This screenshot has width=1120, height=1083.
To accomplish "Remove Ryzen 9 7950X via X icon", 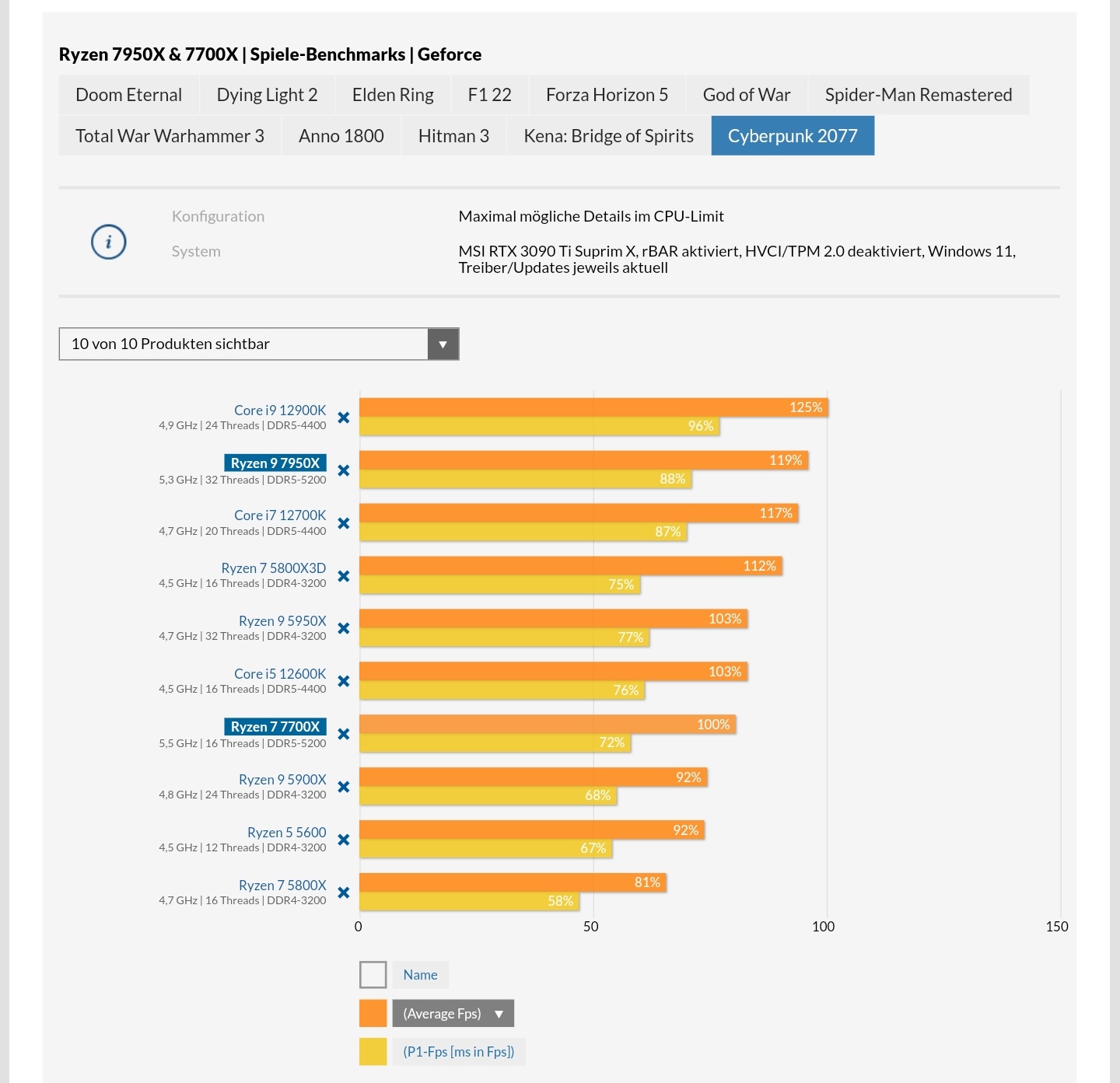I will [344, 470].
